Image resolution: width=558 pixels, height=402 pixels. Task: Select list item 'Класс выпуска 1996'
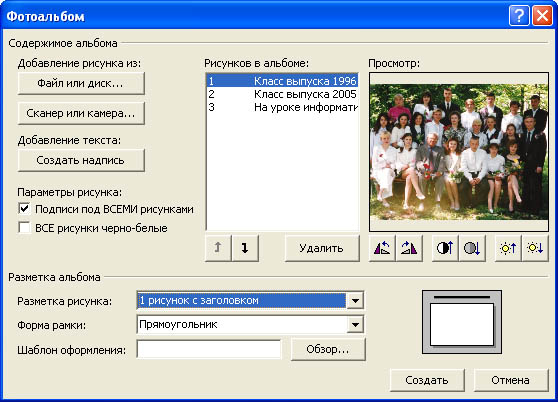coord(282,81)
